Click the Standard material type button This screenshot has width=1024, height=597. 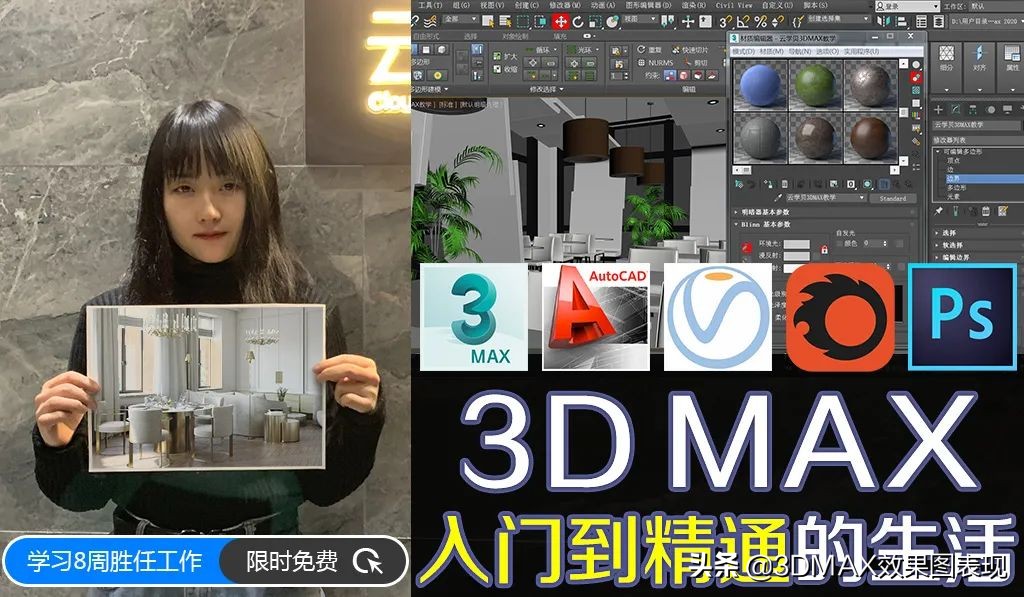pos(891,198)
